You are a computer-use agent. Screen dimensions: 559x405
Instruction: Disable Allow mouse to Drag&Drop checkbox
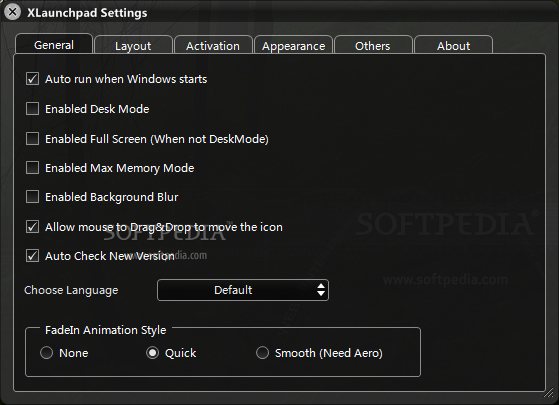coord(32,227)
